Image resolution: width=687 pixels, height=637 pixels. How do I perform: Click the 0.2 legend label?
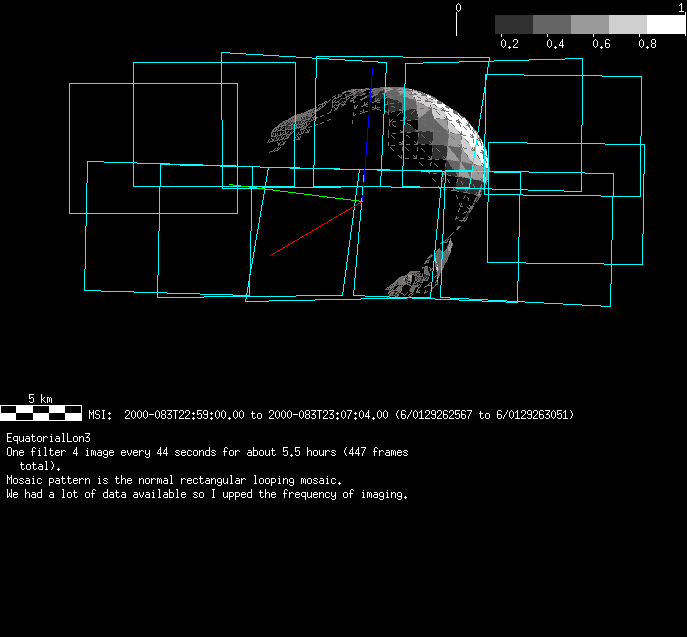click(508, 44)
